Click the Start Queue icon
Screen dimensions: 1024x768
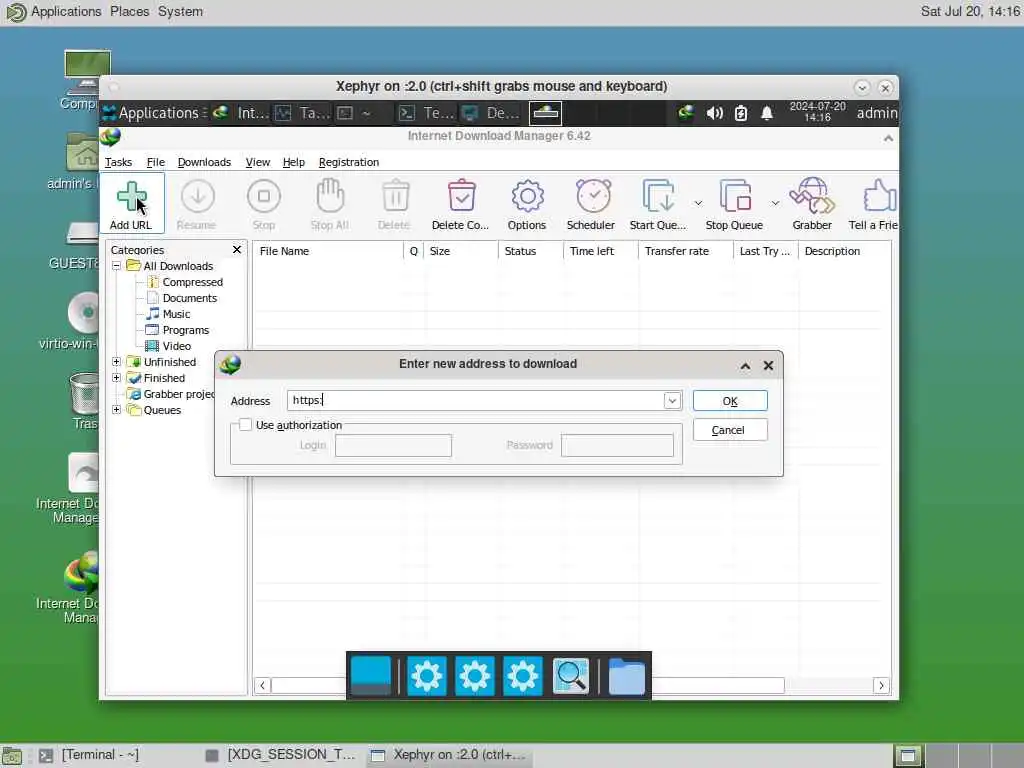tap(658, 195)
